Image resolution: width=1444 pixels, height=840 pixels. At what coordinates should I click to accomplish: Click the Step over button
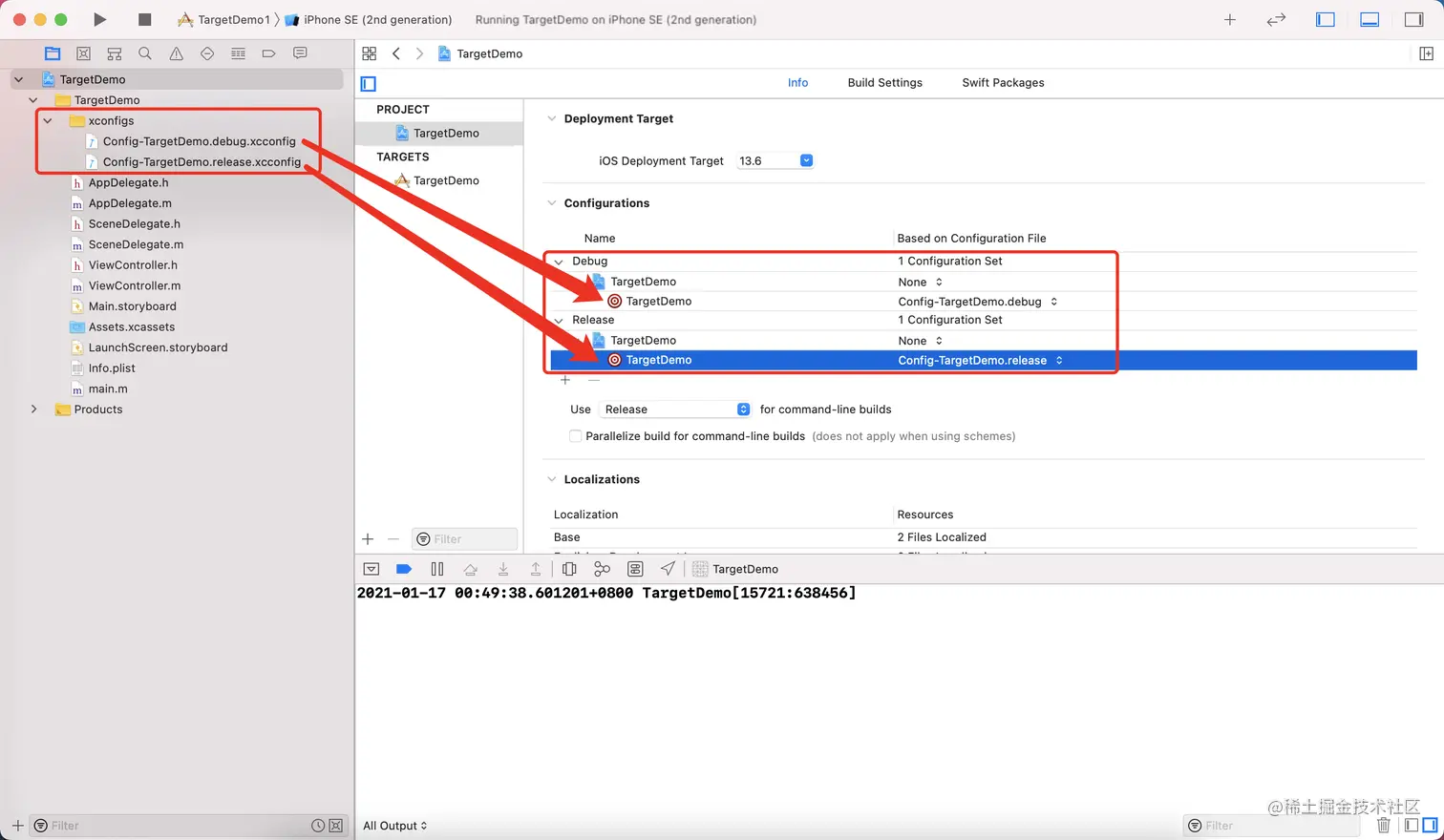pos(470,569)
